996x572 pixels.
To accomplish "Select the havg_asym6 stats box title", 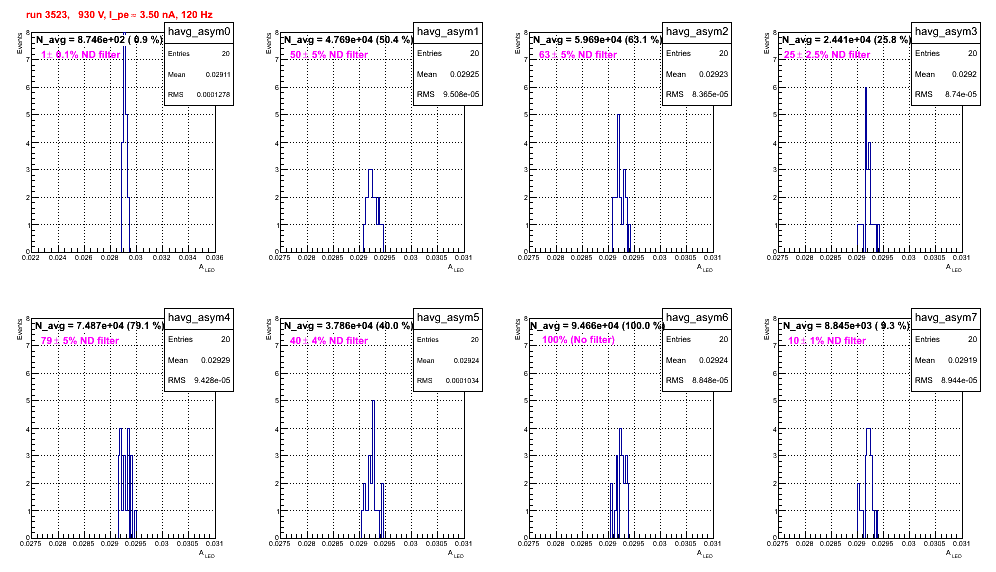I will (697, 317).
